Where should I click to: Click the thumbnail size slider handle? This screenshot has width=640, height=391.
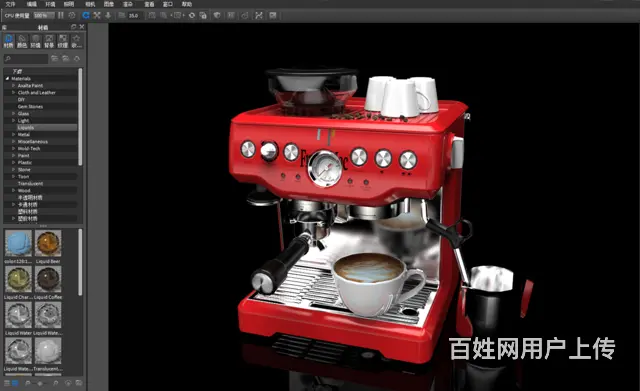40,383
